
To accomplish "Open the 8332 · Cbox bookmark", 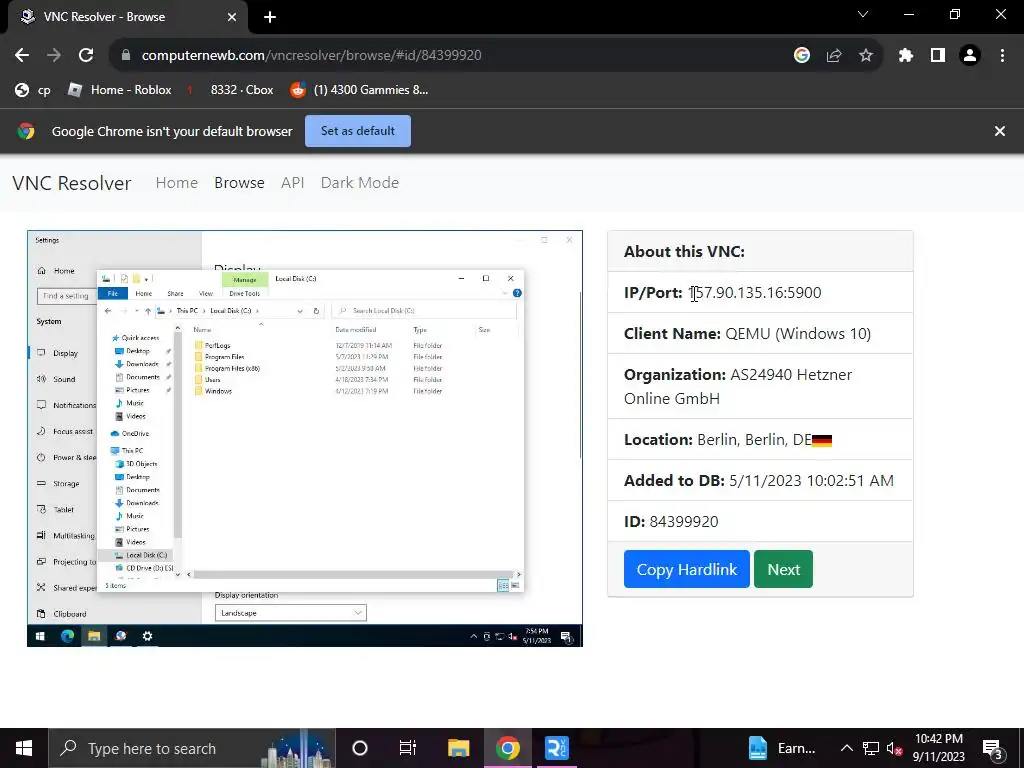I will 229,90.
